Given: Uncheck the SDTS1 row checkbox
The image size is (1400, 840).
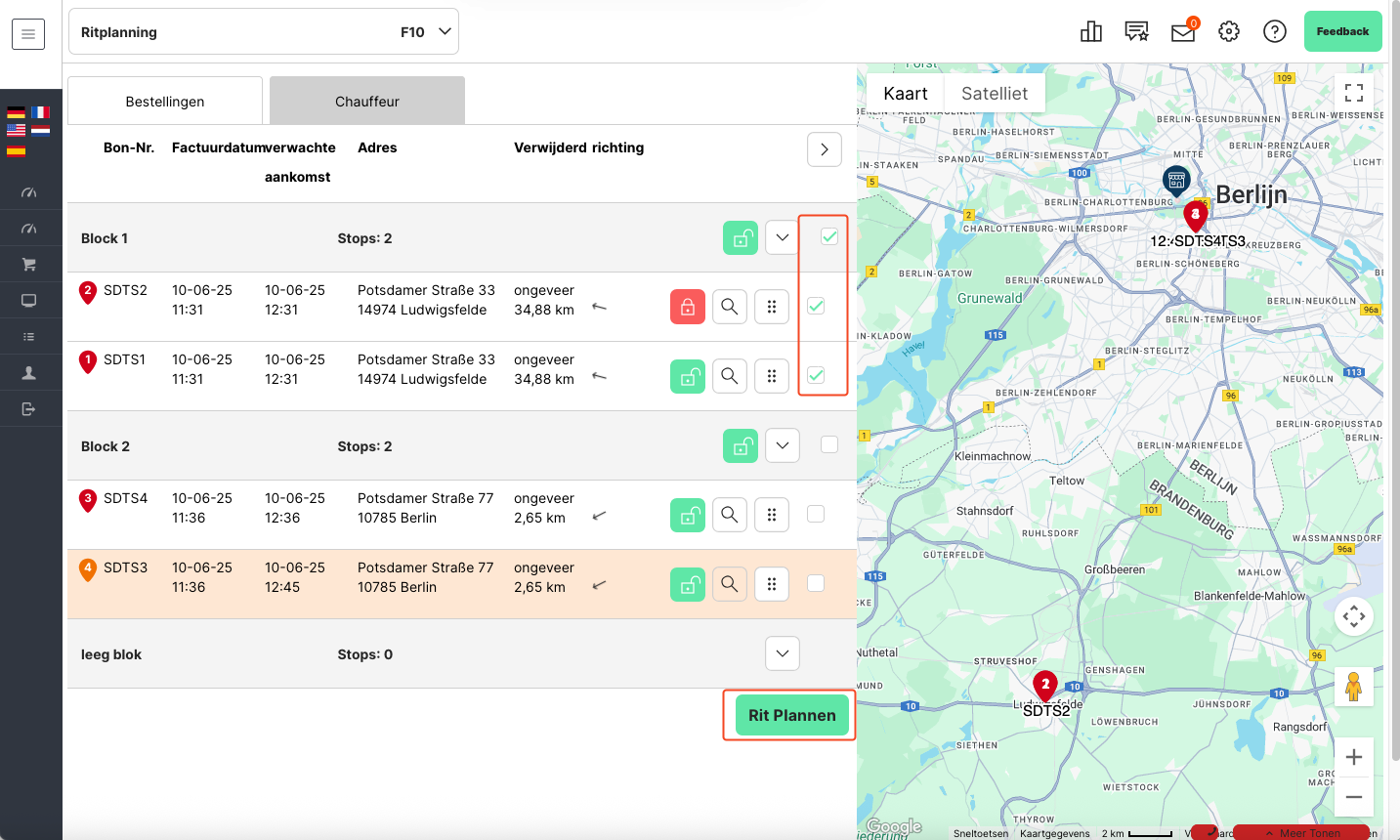Looking at the screenshot, I should (x=816, y=375).
